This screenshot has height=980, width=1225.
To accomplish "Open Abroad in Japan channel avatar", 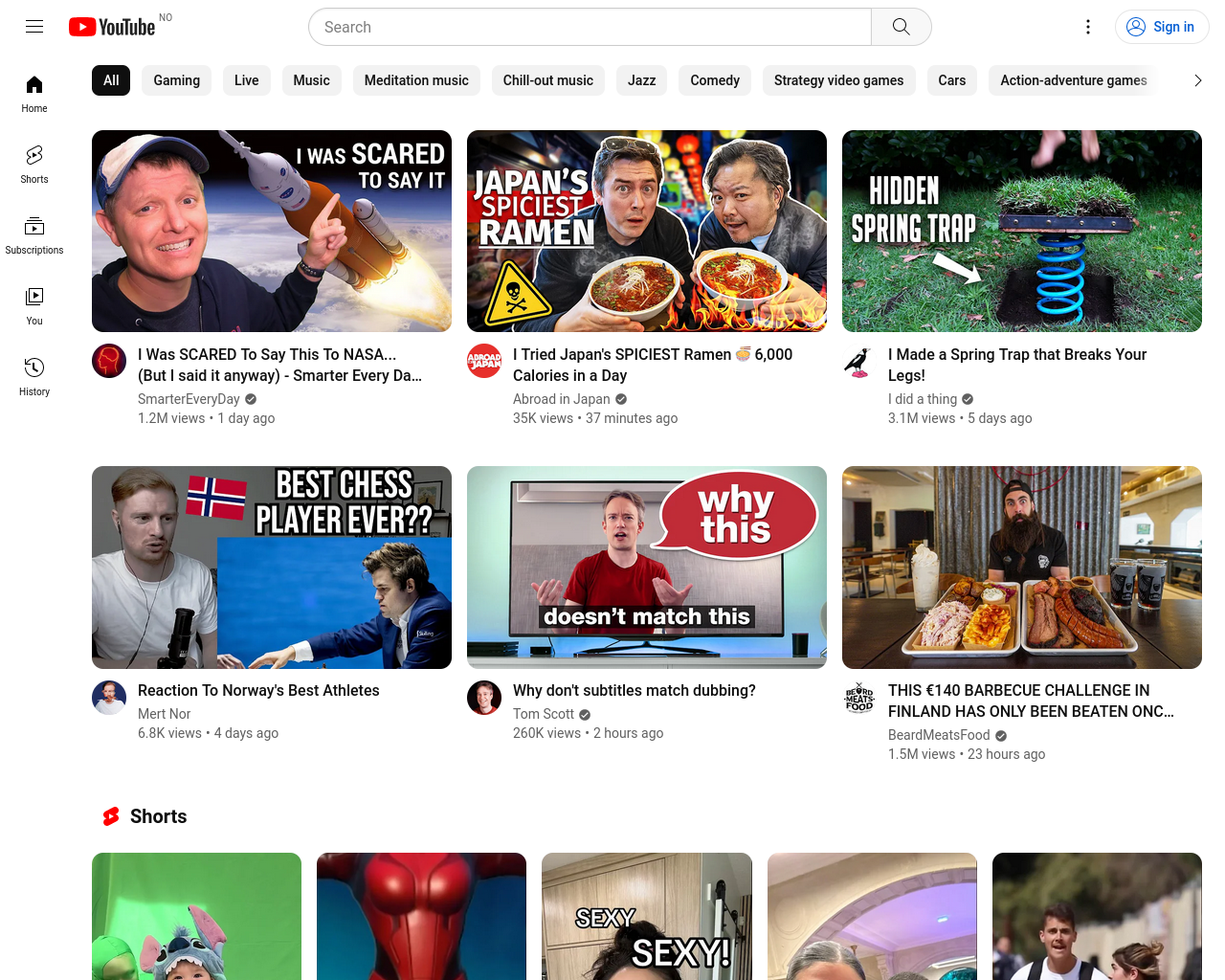I will coord(484,361).
